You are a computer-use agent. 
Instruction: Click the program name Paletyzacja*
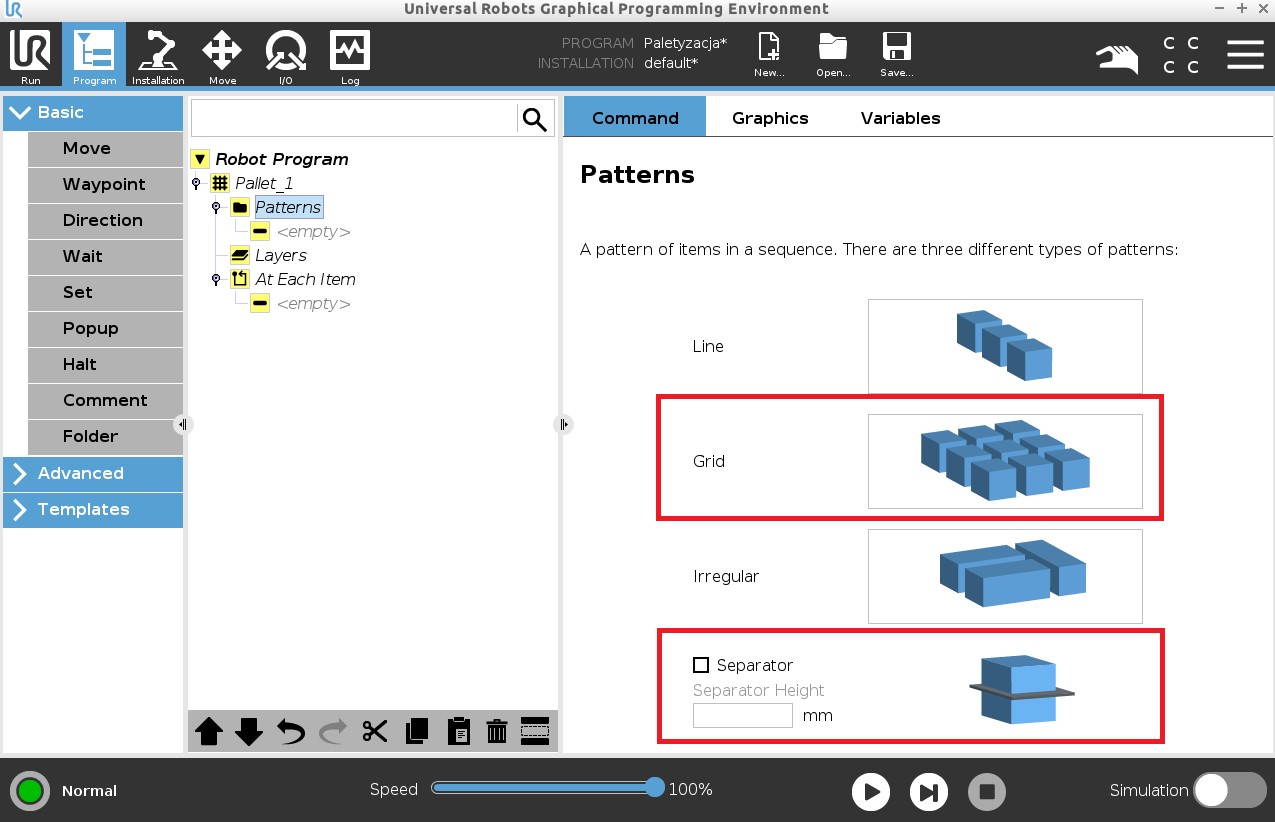pyautogui.click(x=685, y=43)
